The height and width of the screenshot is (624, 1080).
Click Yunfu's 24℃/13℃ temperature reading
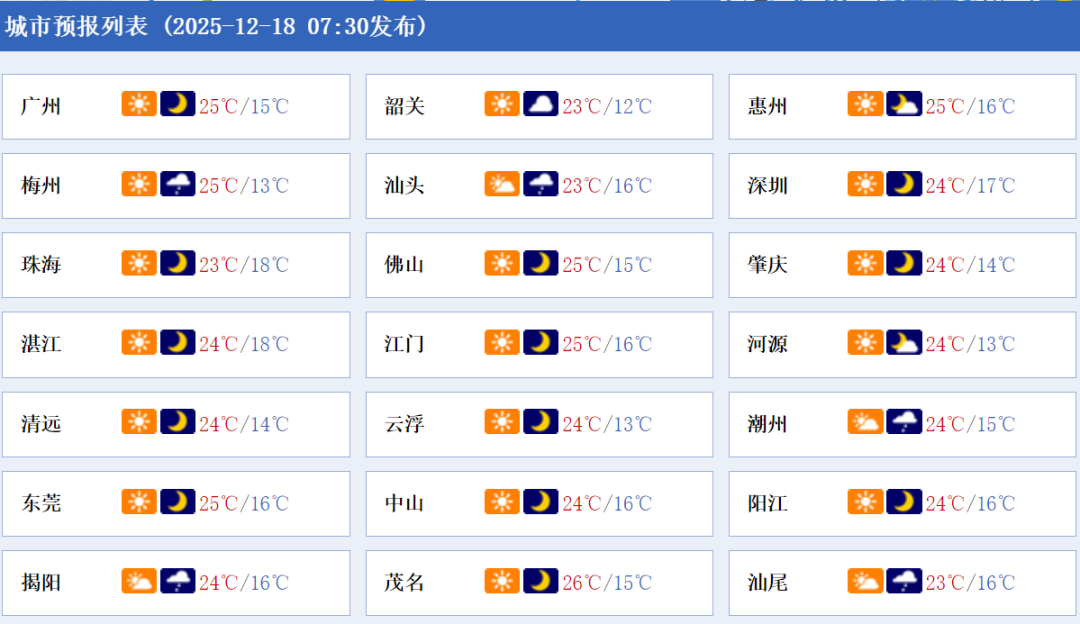click(606, 423)
